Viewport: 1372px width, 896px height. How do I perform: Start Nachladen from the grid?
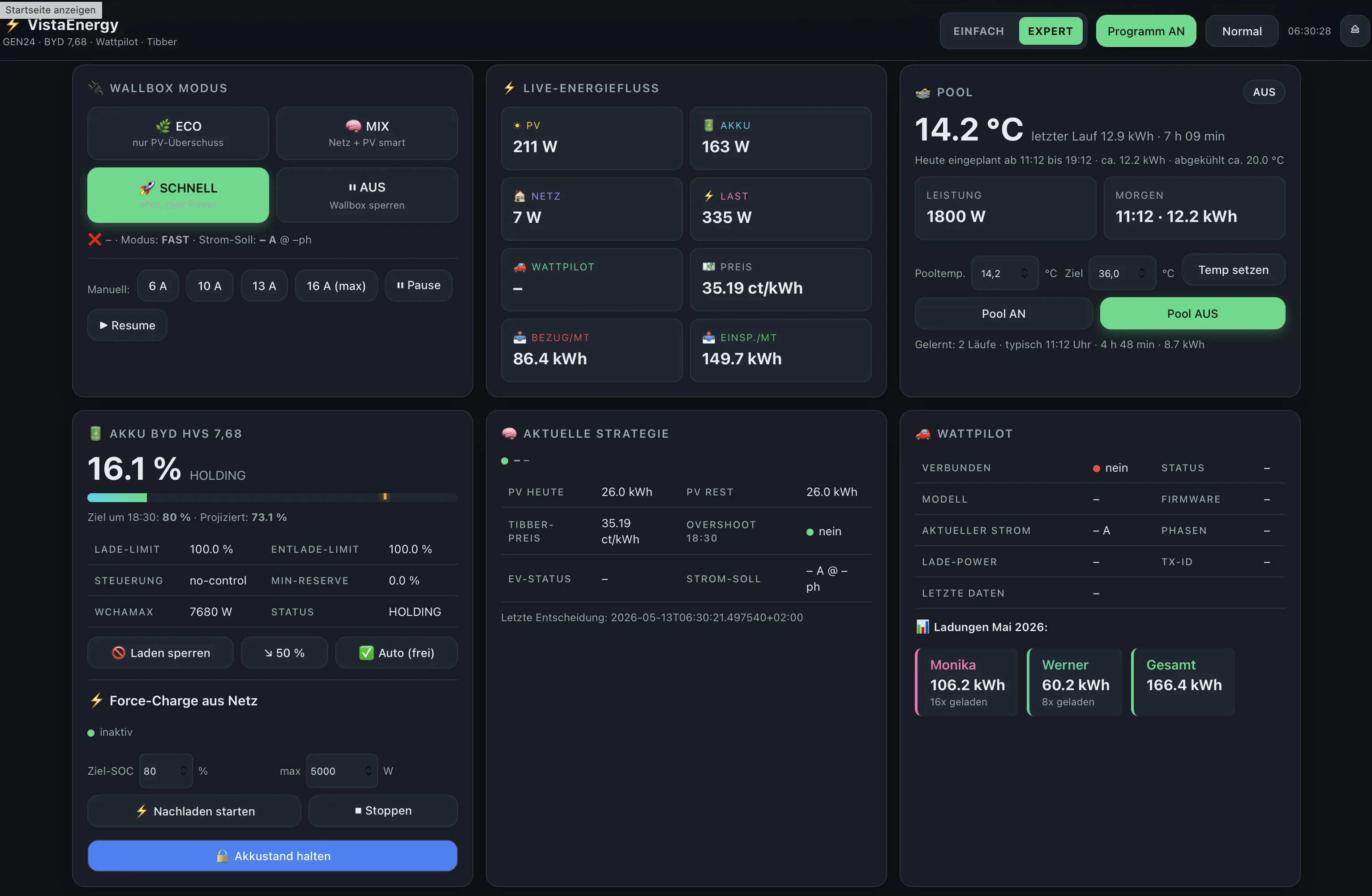194,811
